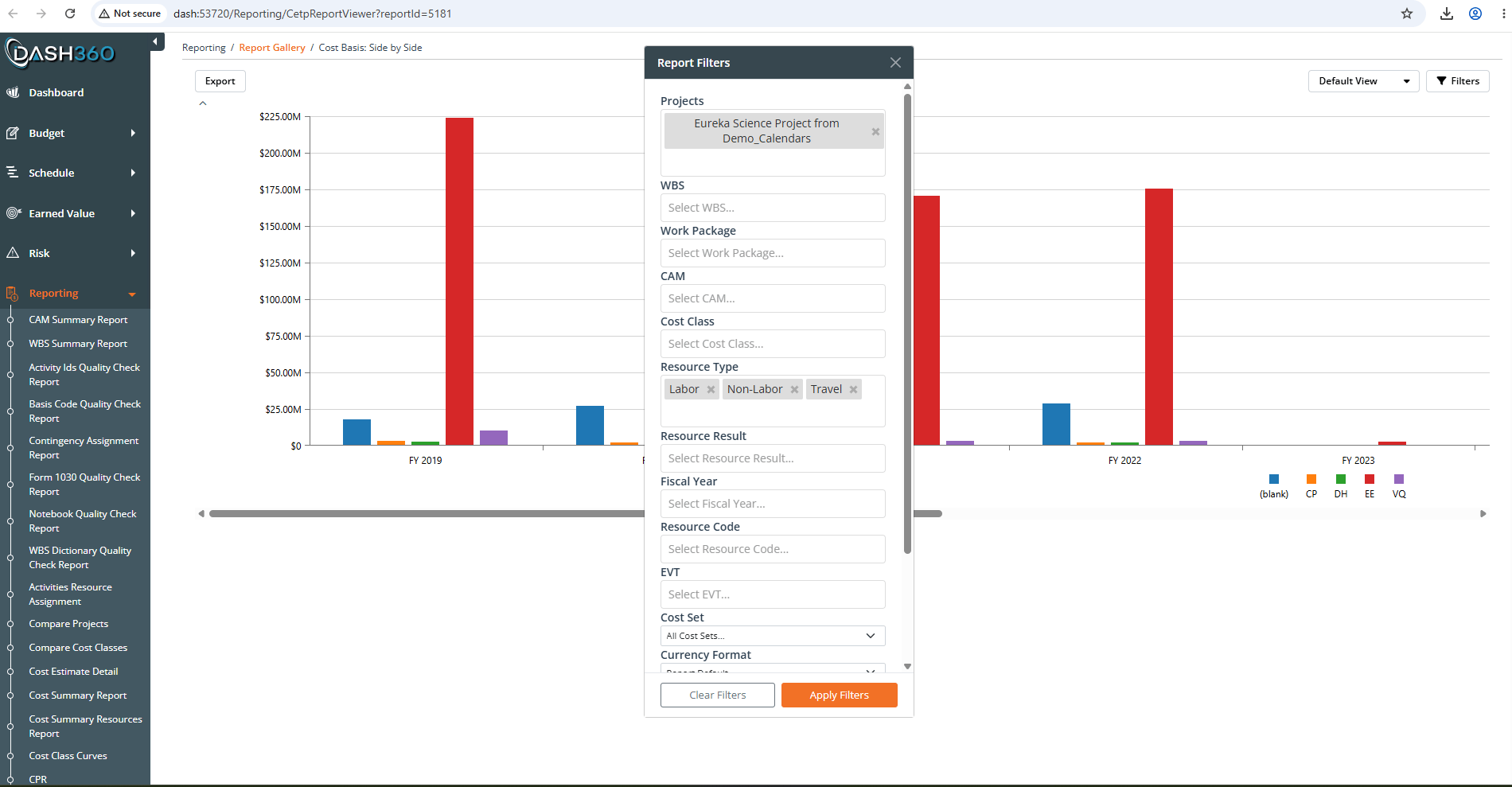Remove the Labor resource type tag
1512x787 pixels.
tap(711, 389)
